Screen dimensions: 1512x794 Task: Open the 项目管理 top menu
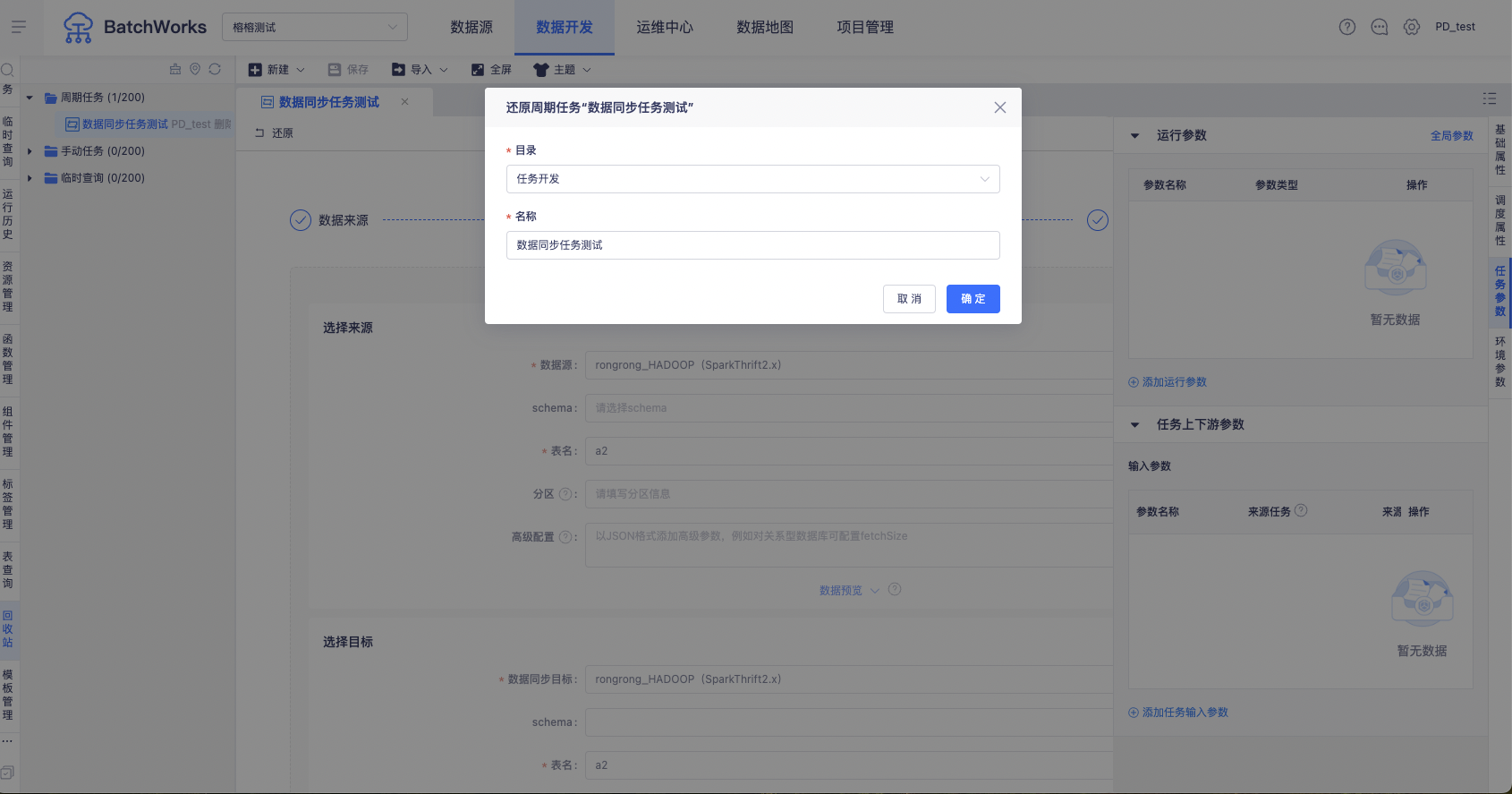[x=865, y=27]
